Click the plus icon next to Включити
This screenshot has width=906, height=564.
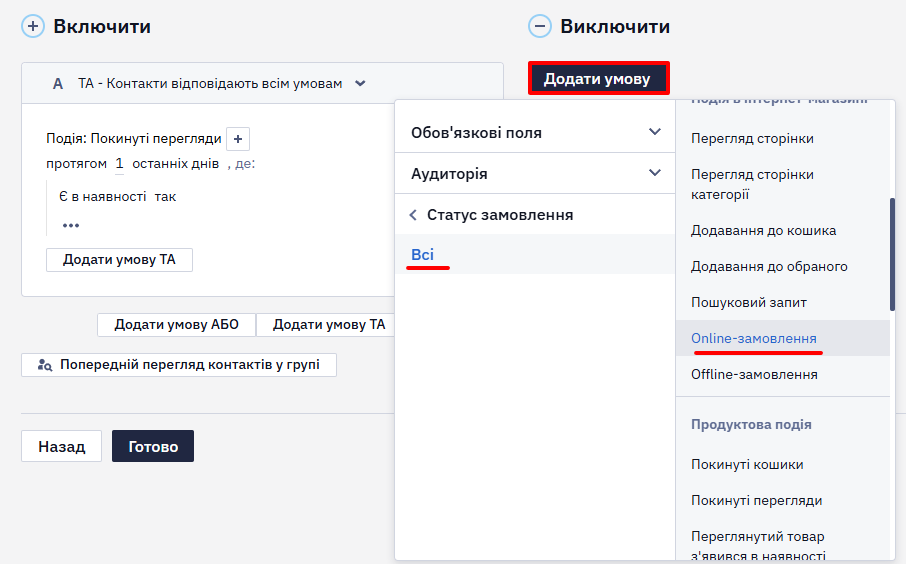pyautogui.click(x=33, y=27)
